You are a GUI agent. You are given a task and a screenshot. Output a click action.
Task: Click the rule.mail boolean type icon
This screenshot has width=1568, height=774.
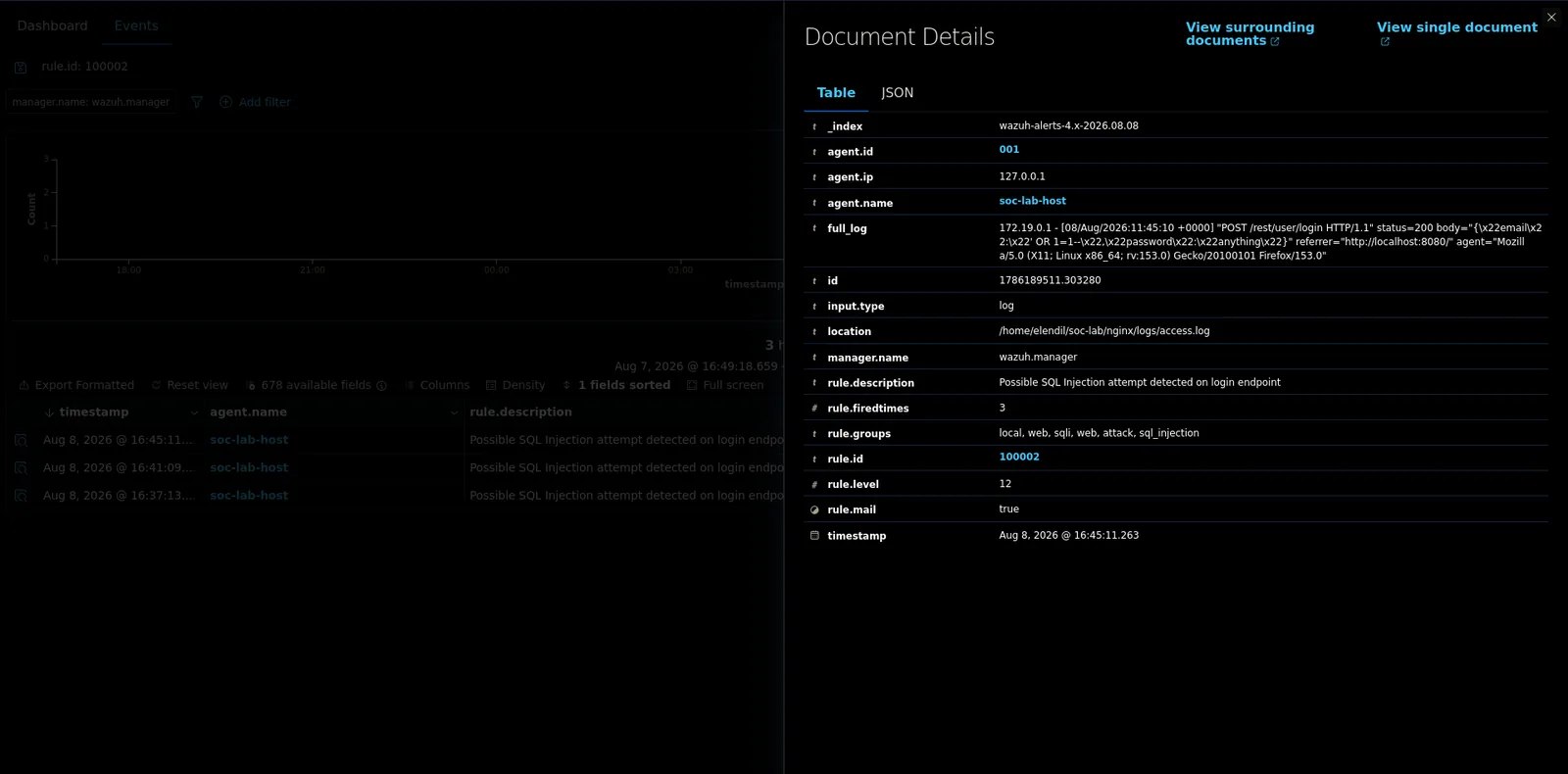coord(814,510)
